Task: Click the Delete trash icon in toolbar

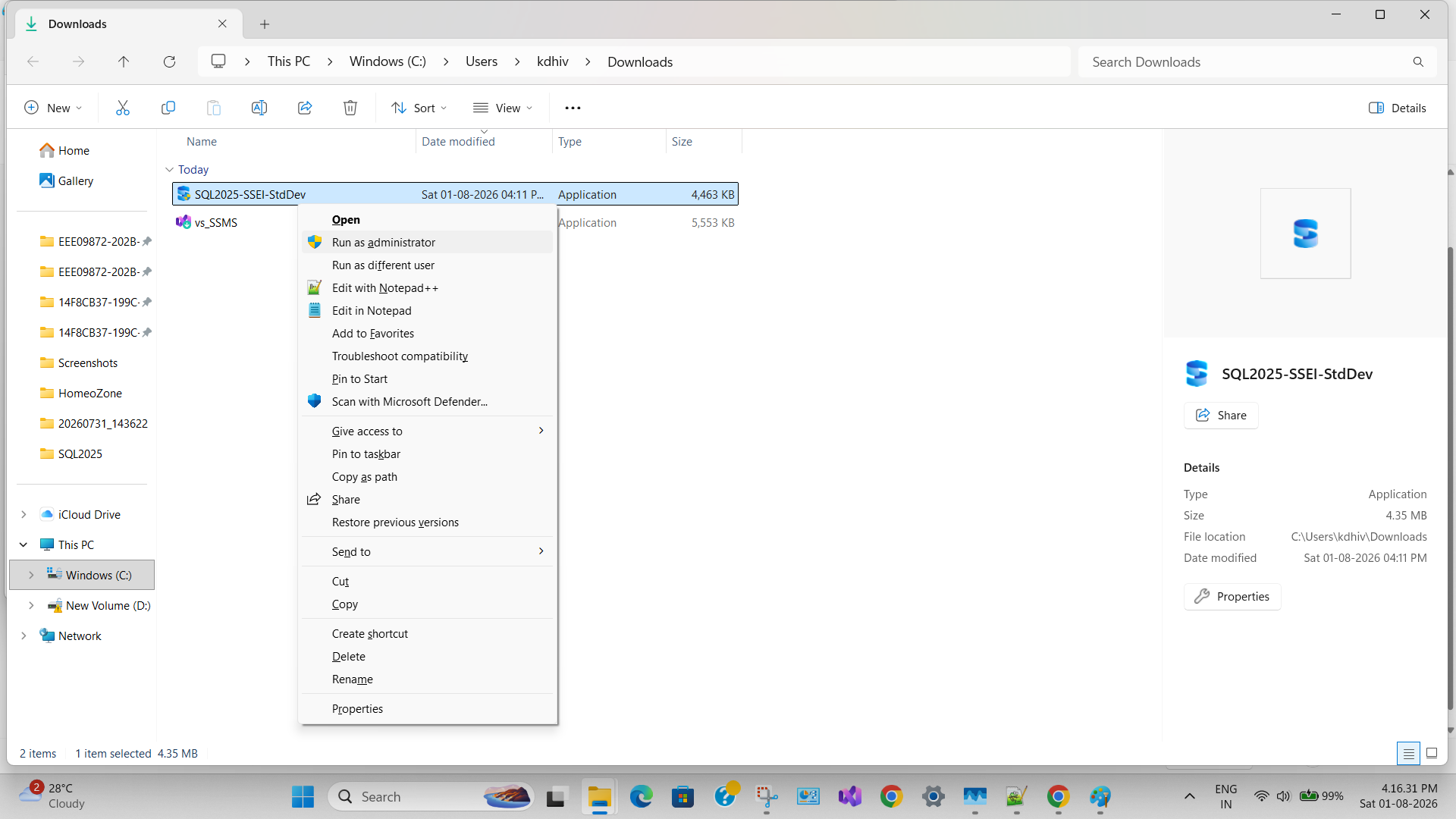Action: click(350, 108)
